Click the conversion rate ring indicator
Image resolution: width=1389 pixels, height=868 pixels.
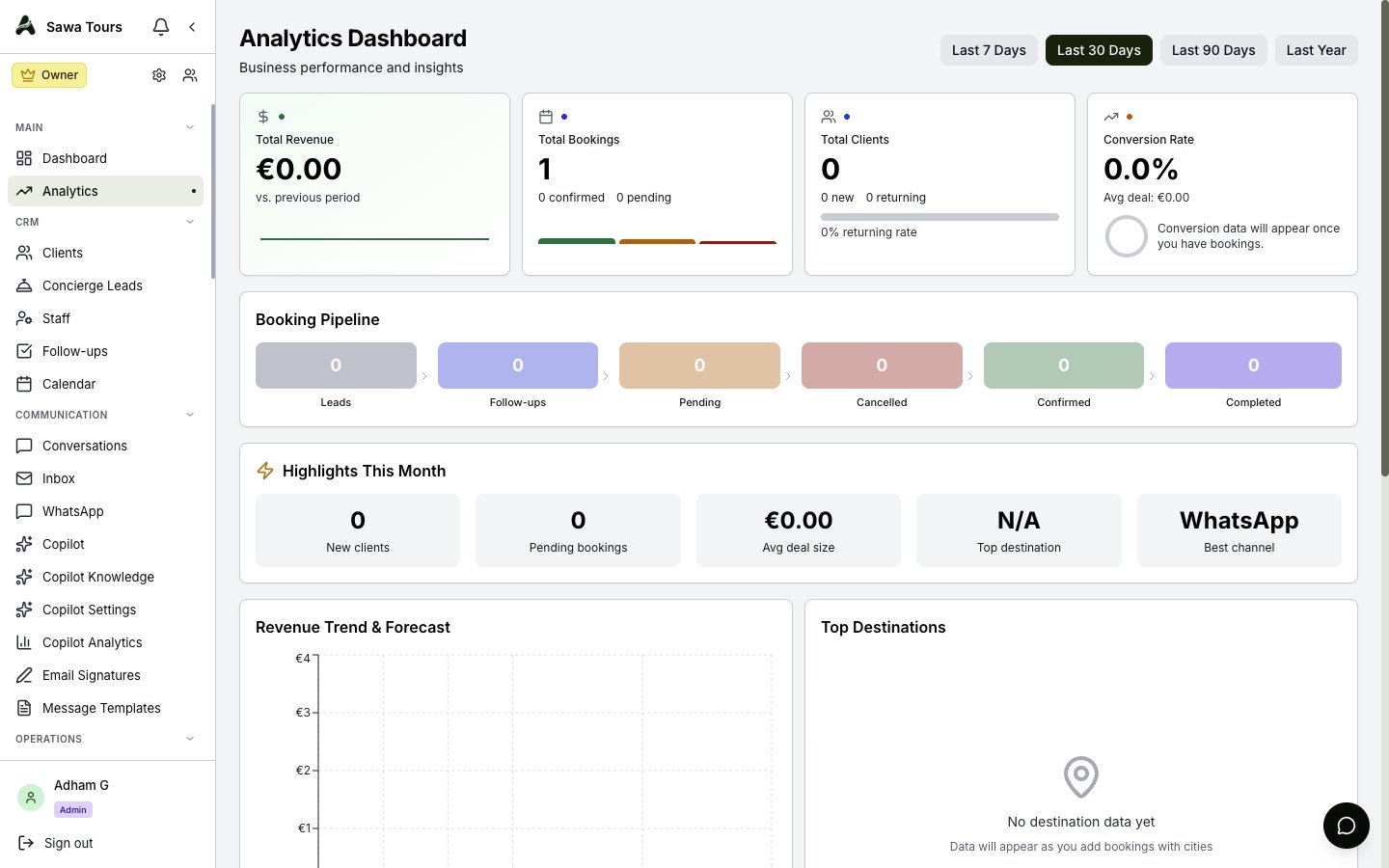click(x=1126, y=236)
